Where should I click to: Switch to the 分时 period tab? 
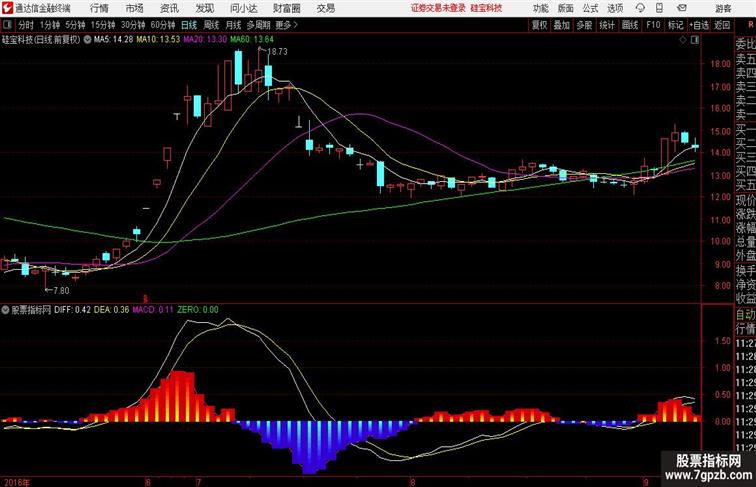coord(26,25)
